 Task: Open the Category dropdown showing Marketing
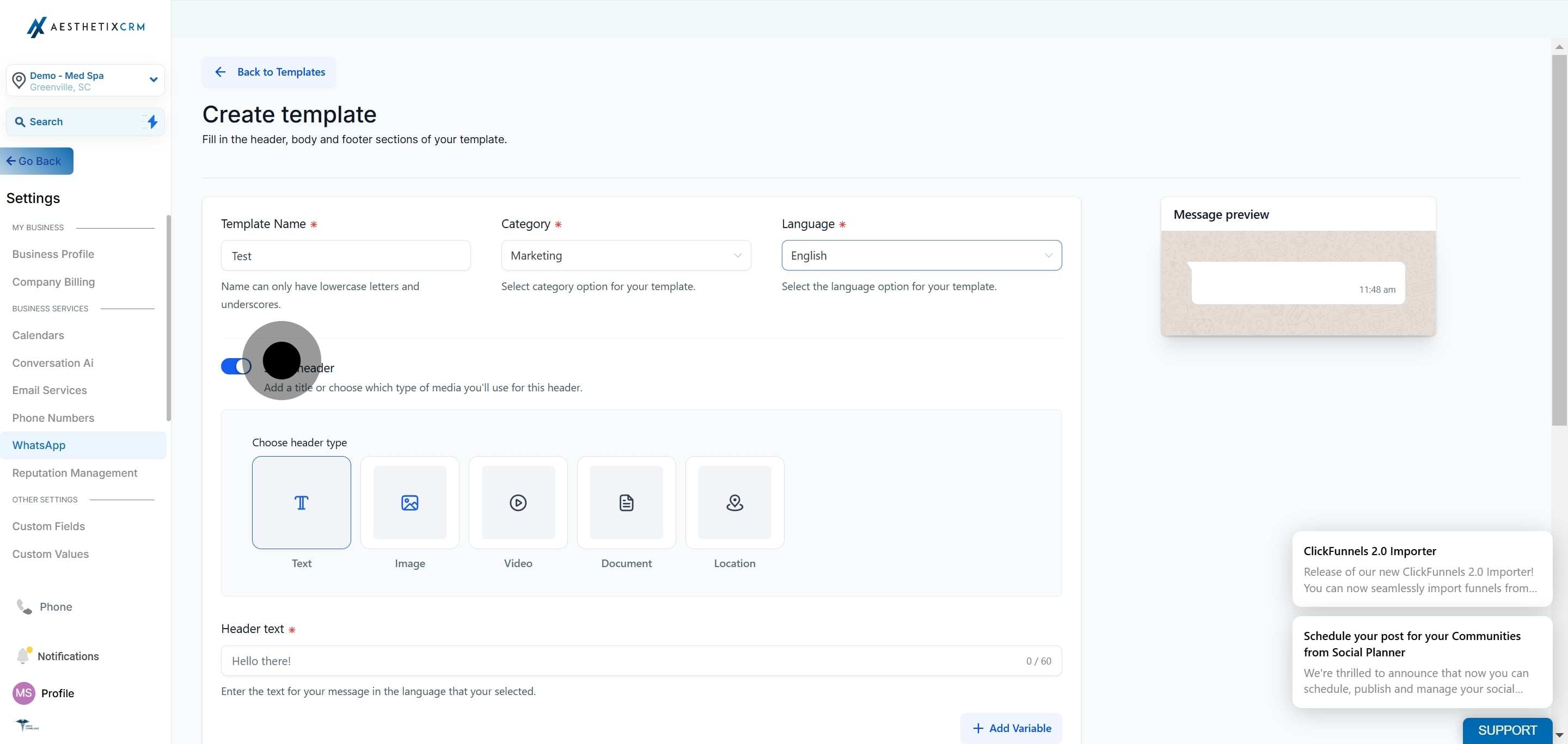point(626,255)
